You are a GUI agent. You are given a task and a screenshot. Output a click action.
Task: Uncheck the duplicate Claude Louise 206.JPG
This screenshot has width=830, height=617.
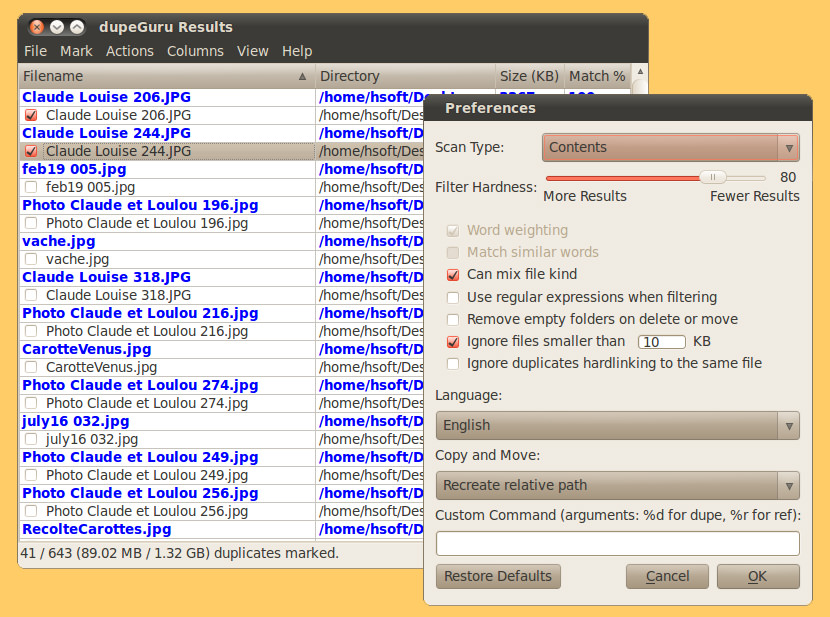pos(31,115)
